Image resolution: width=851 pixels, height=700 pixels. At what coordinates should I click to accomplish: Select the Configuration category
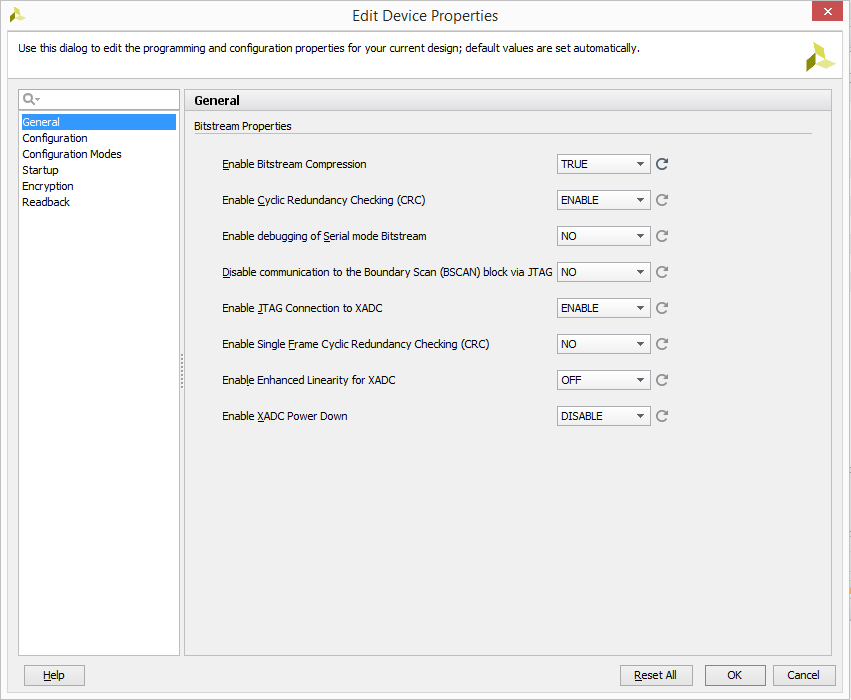coord(98,138)
